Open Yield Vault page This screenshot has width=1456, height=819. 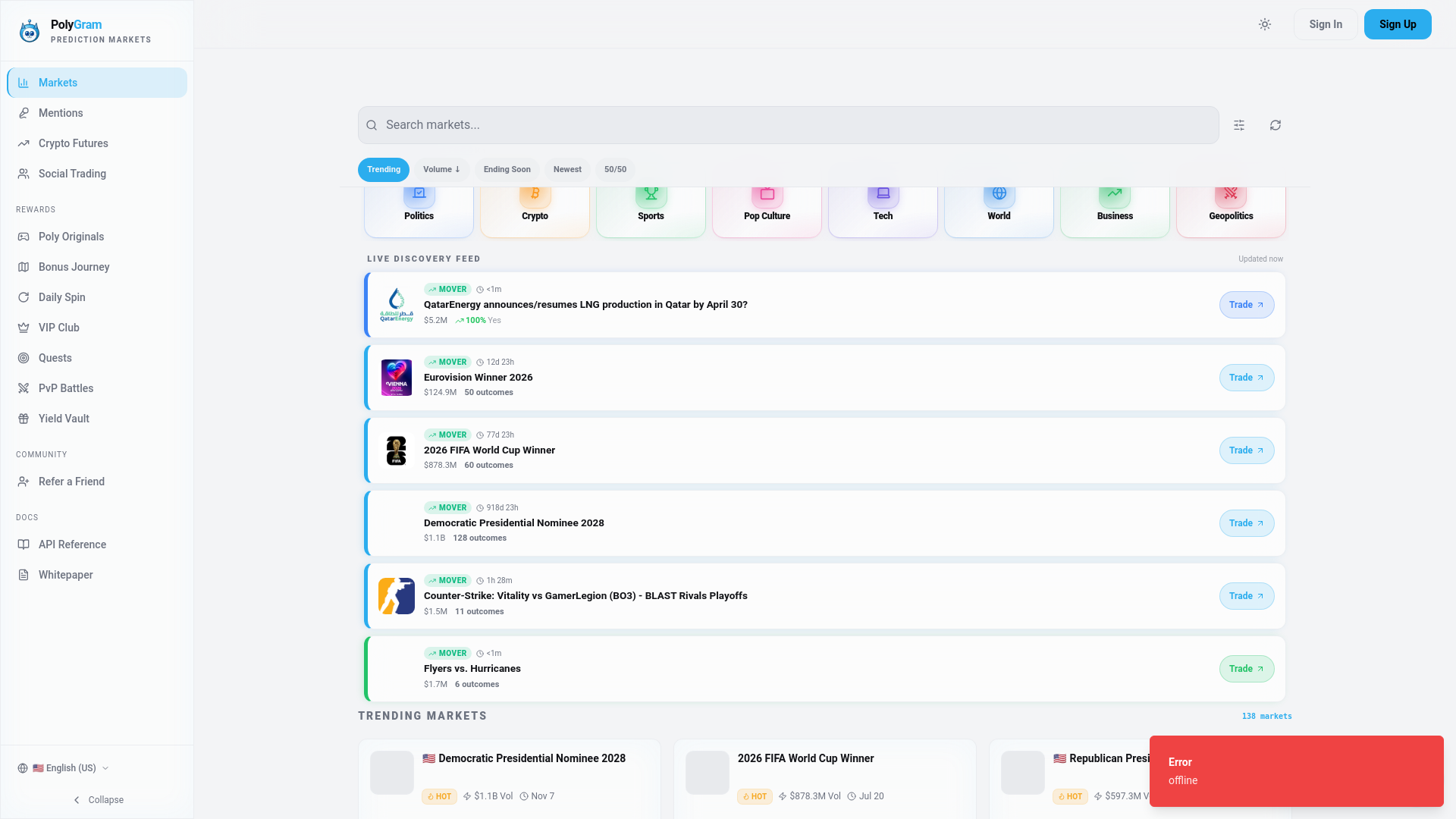pos(97,419)
